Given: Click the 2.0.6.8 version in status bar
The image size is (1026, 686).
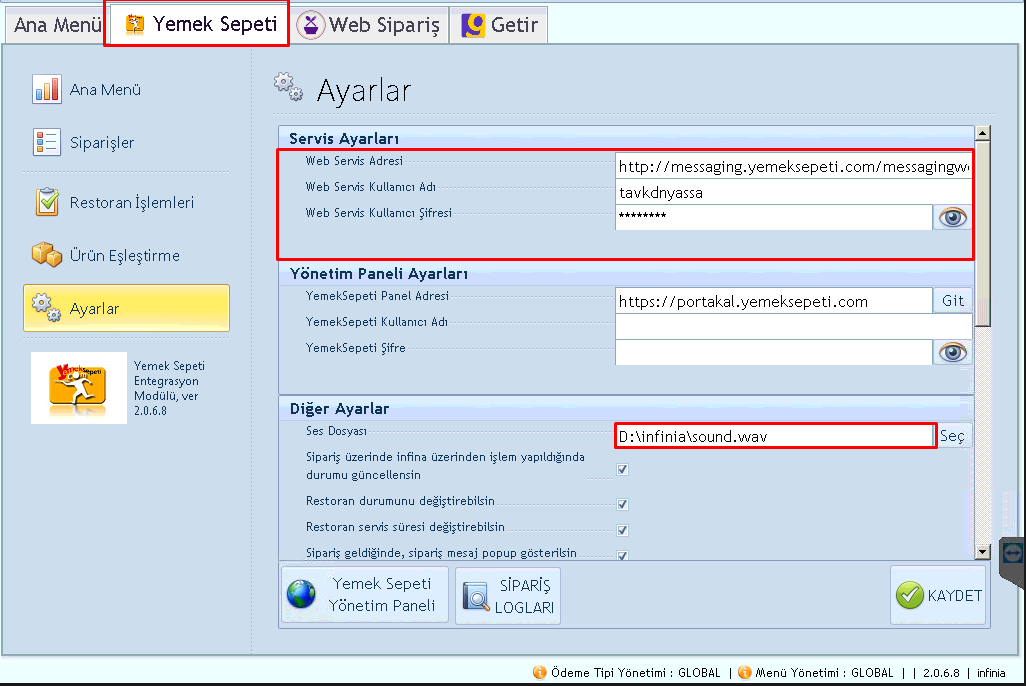Looking at the screenshot, I should pos(941,673).
